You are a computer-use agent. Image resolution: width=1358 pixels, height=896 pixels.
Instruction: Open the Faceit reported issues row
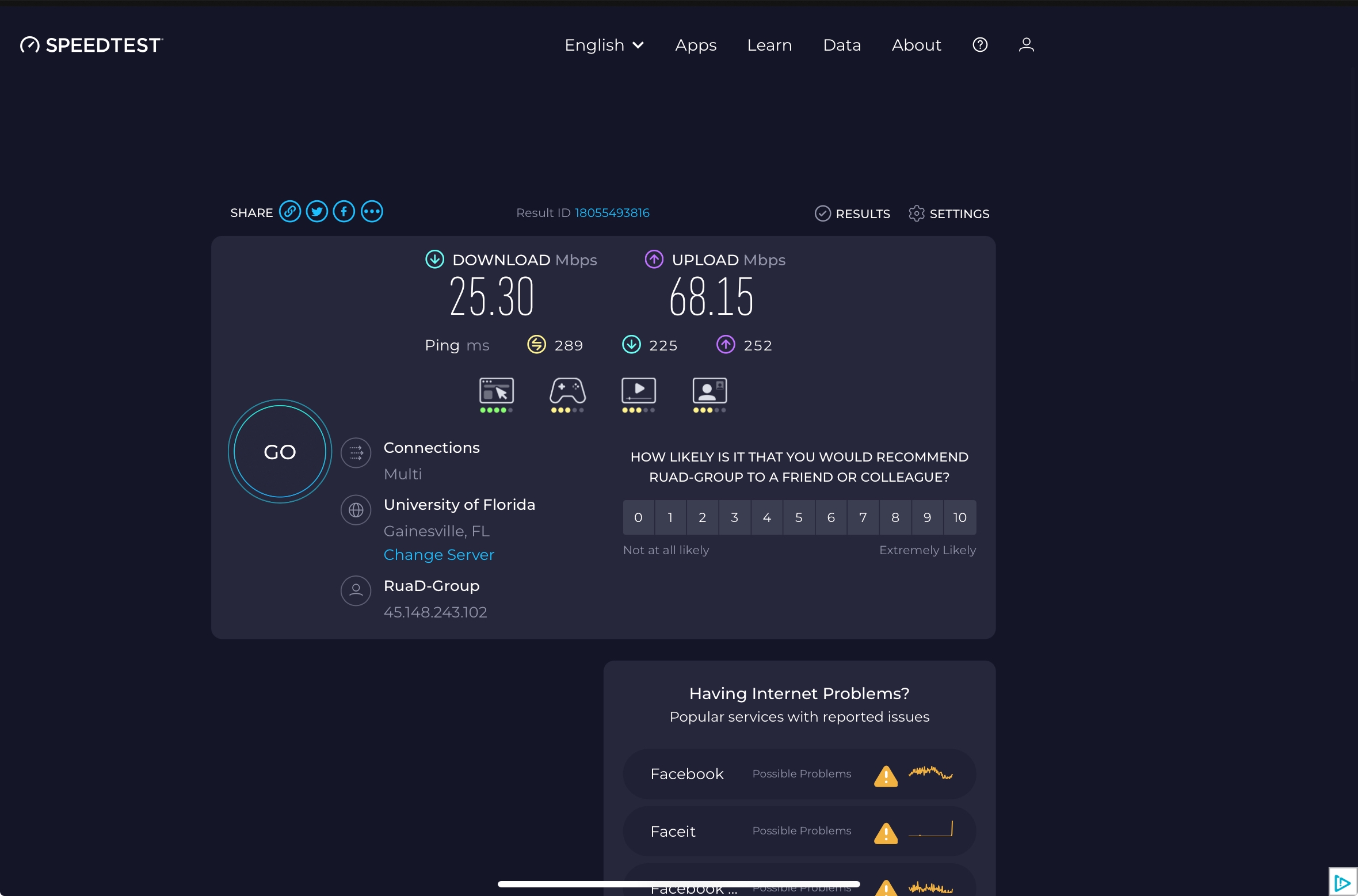[799, 831]
